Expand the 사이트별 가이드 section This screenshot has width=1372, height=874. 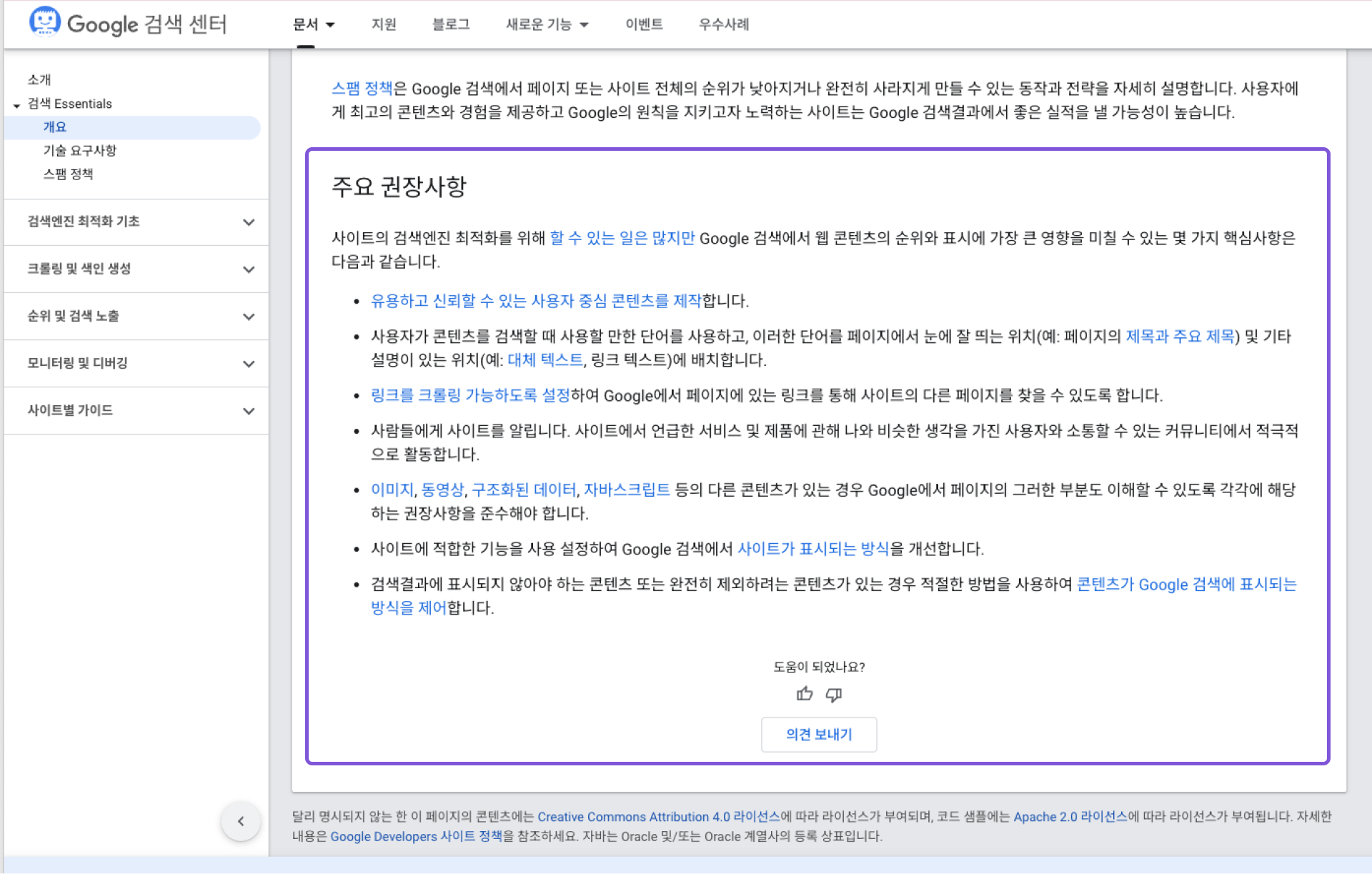(248, 411)
